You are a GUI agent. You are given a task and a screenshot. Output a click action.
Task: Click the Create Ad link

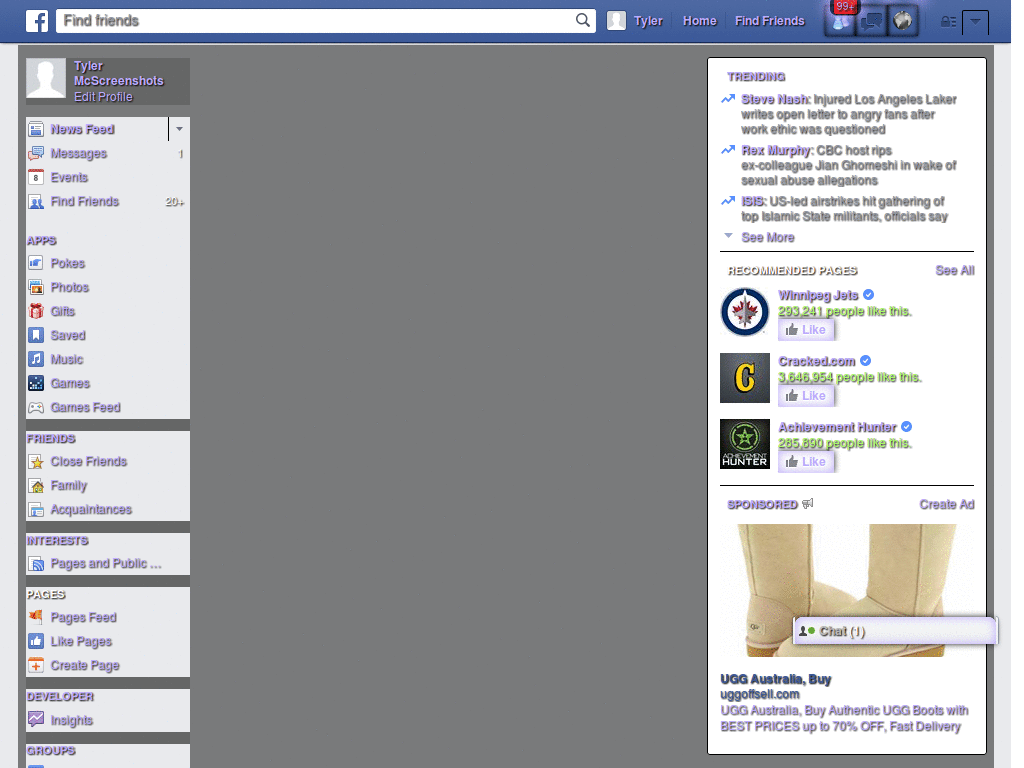(x=946, y=504)
